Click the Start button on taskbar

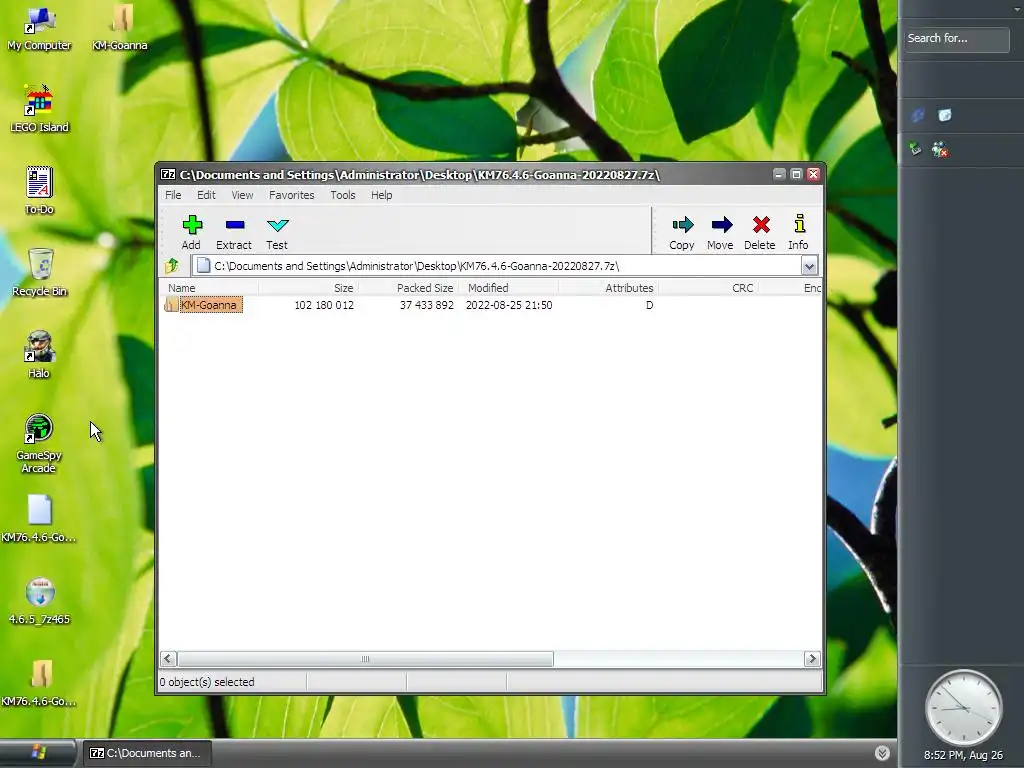[38, 753]
